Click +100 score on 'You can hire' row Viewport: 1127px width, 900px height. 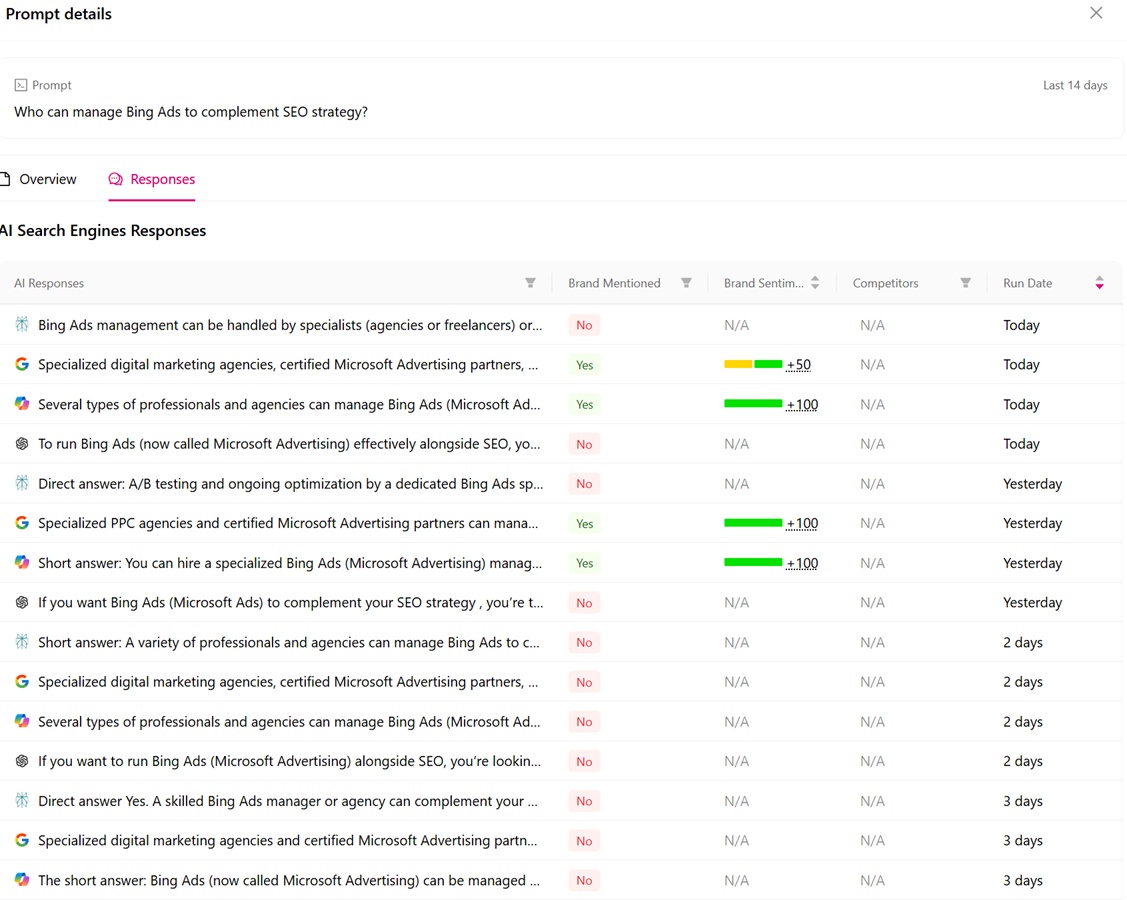pyautogui.click(x=802, y=563)
